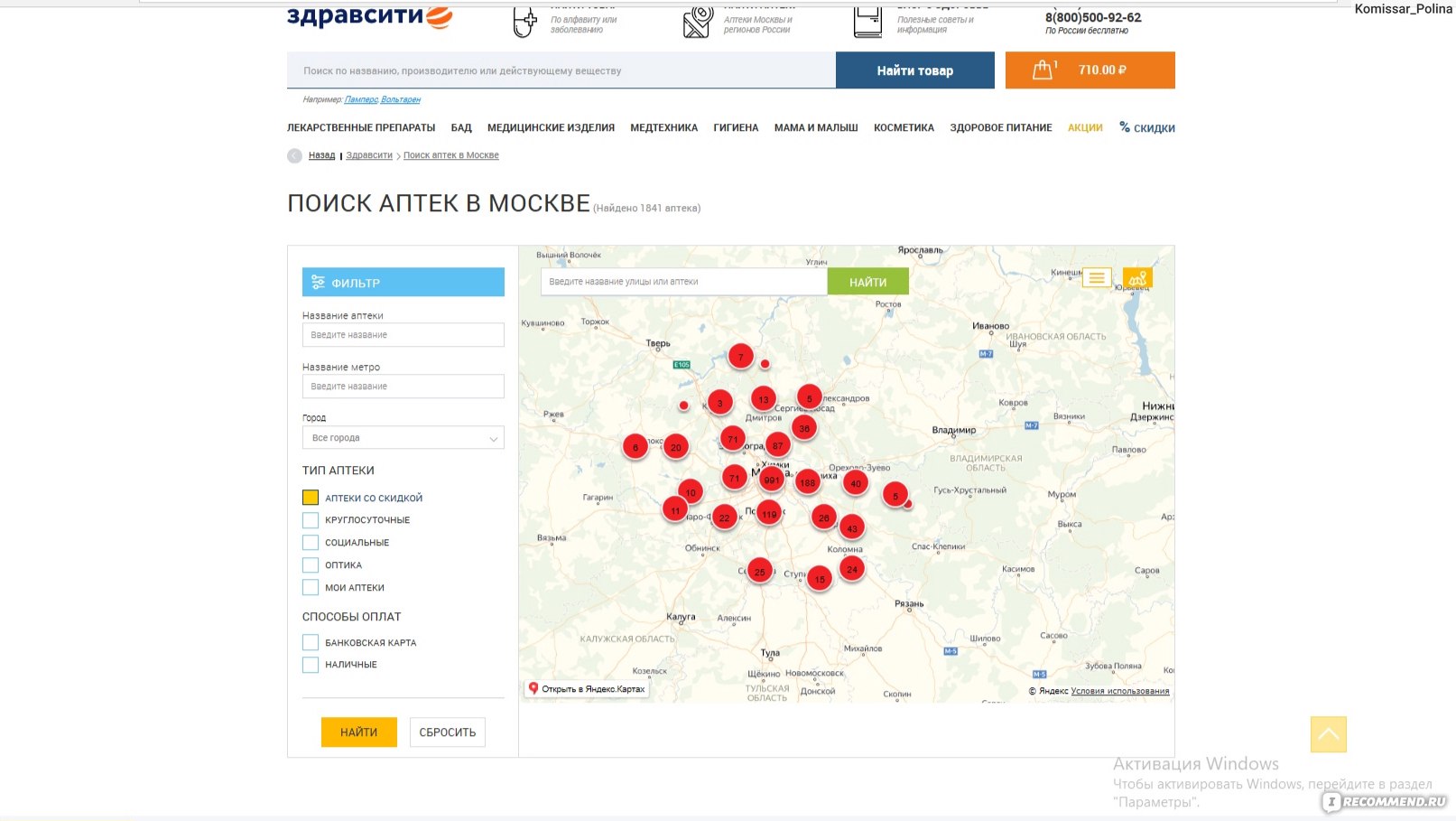1456x821 pixels.
Task: Check the 'Круглосуточные' checkbox
Action: point(311,520)
